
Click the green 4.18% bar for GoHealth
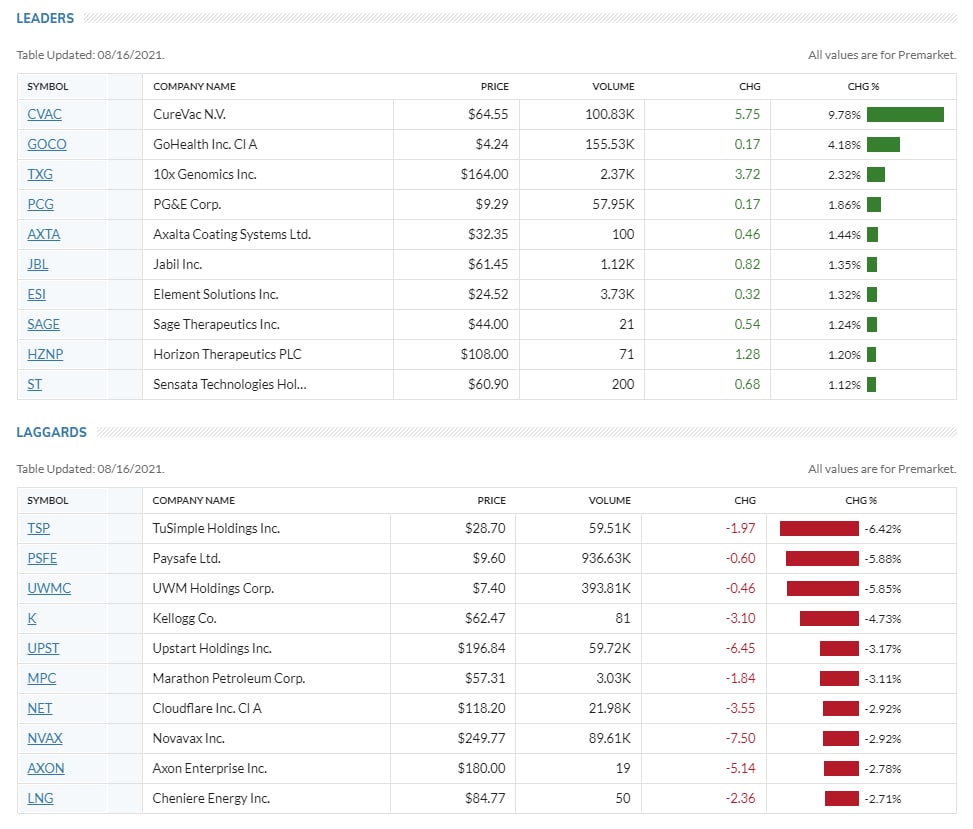coord(883,145)
